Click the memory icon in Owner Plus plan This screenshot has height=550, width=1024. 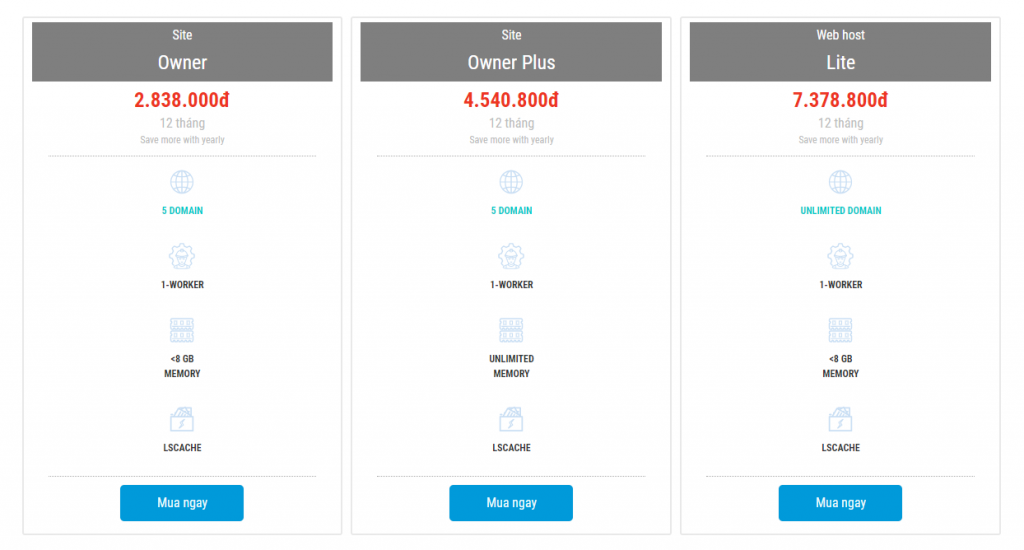(511, 330)
